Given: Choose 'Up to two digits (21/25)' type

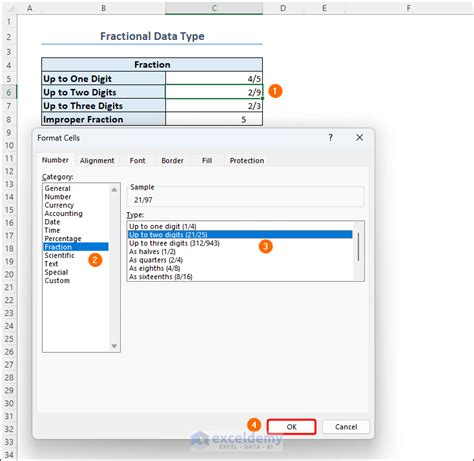Looking at the screenshot, I should 240,235.
